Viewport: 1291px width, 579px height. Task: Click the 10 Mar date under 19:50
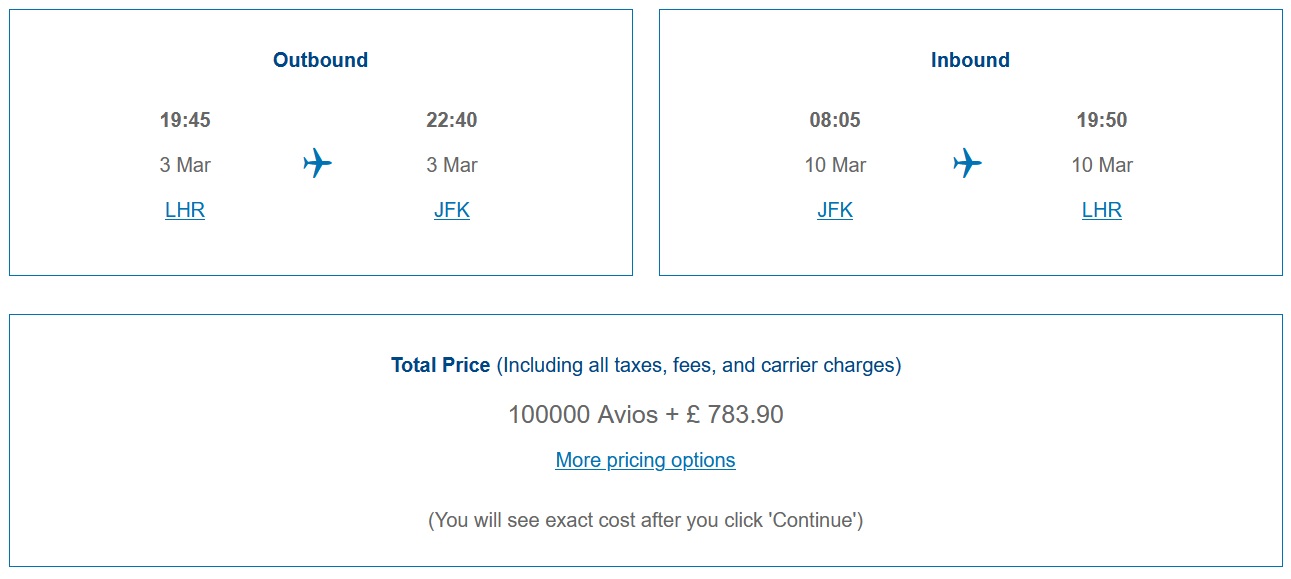coord(1102,165)
